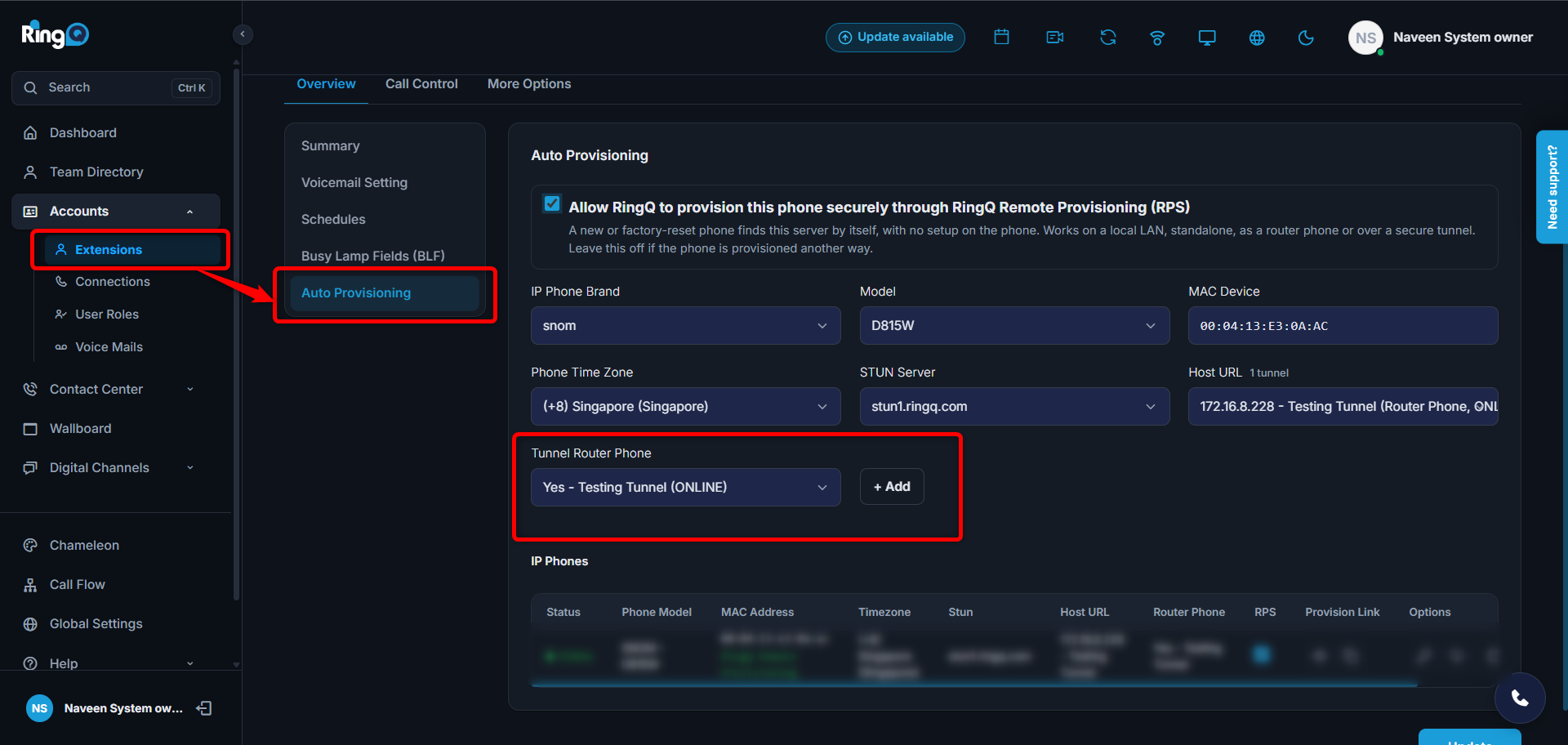Open Chameleon in the sidebar
The height and width of the screenshot is (745, 1568).
[116, 545]
